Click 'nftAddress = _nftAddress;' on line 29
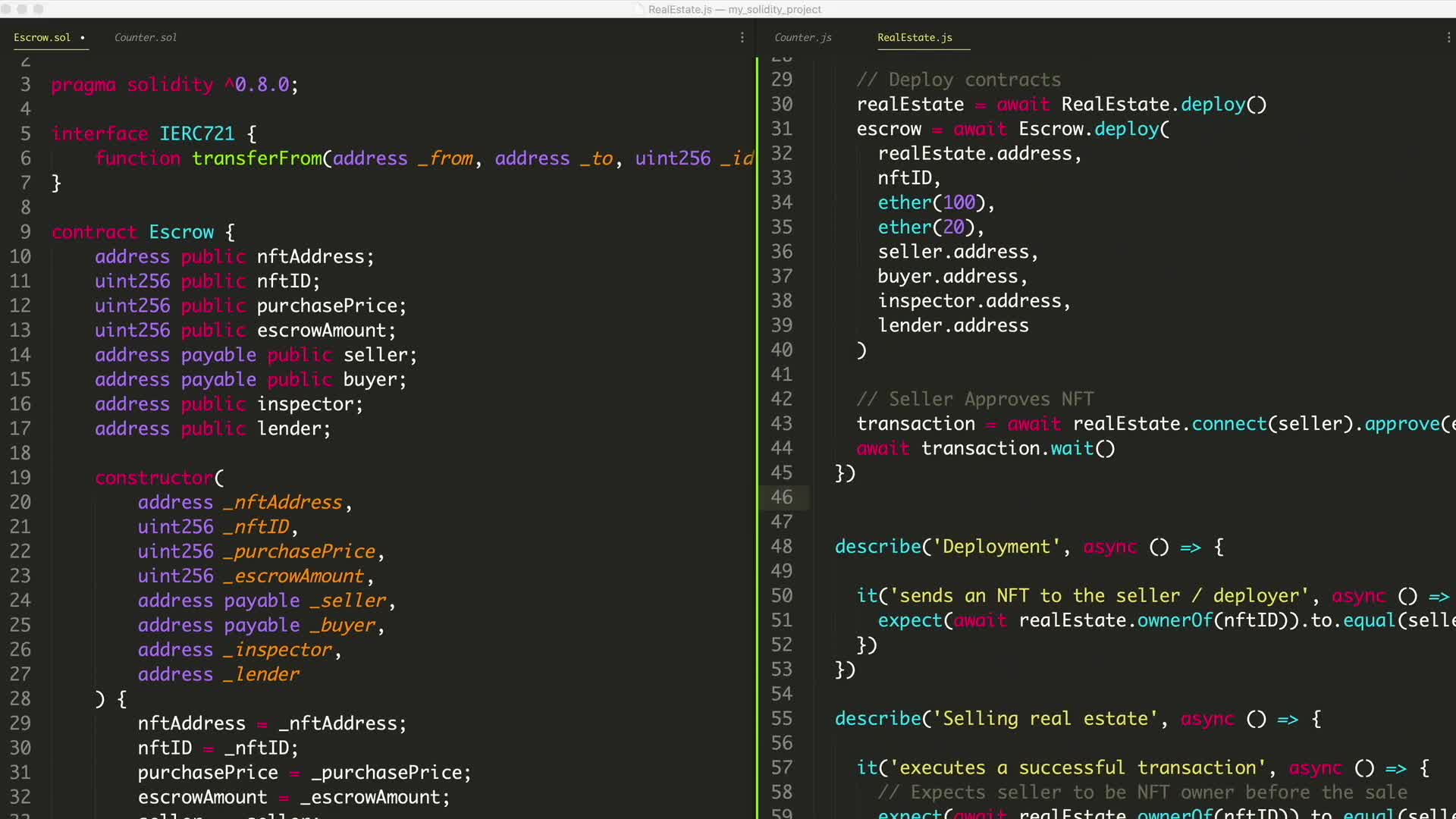 pyautogui.click(x=272, y=723)
